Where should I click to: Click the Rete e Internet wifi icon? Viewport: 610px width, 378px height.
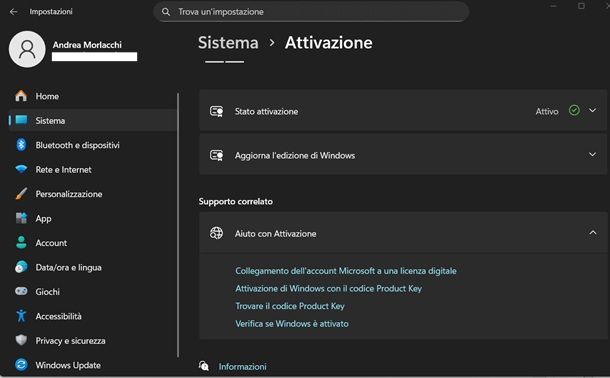(21, 169)
